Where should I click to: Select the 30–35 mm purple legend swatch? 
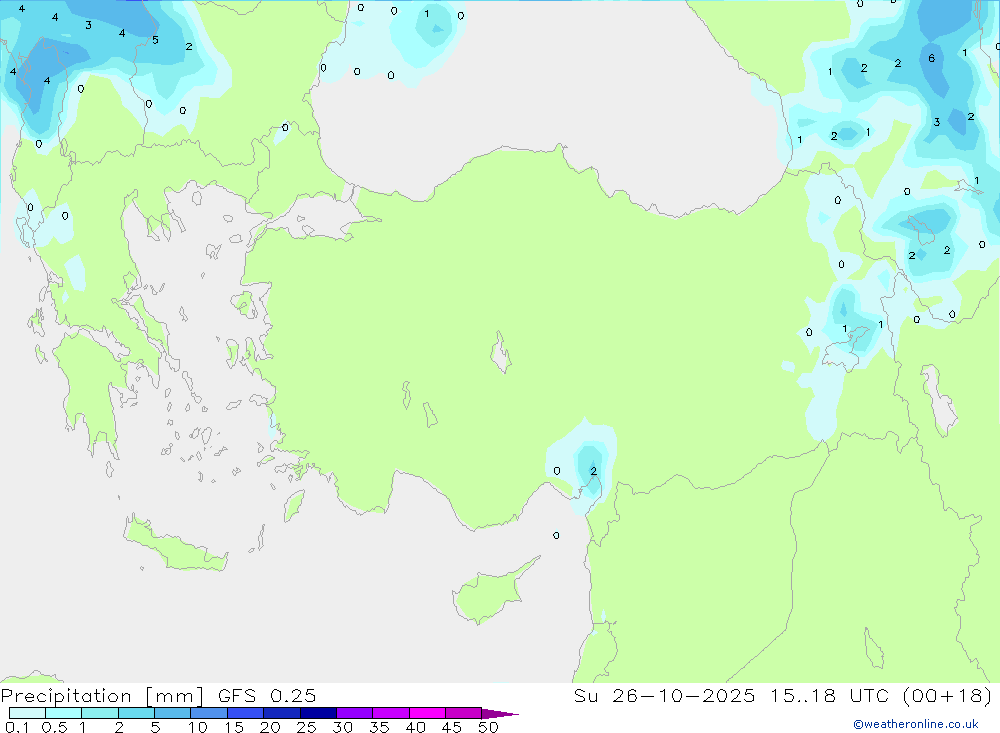355,713
